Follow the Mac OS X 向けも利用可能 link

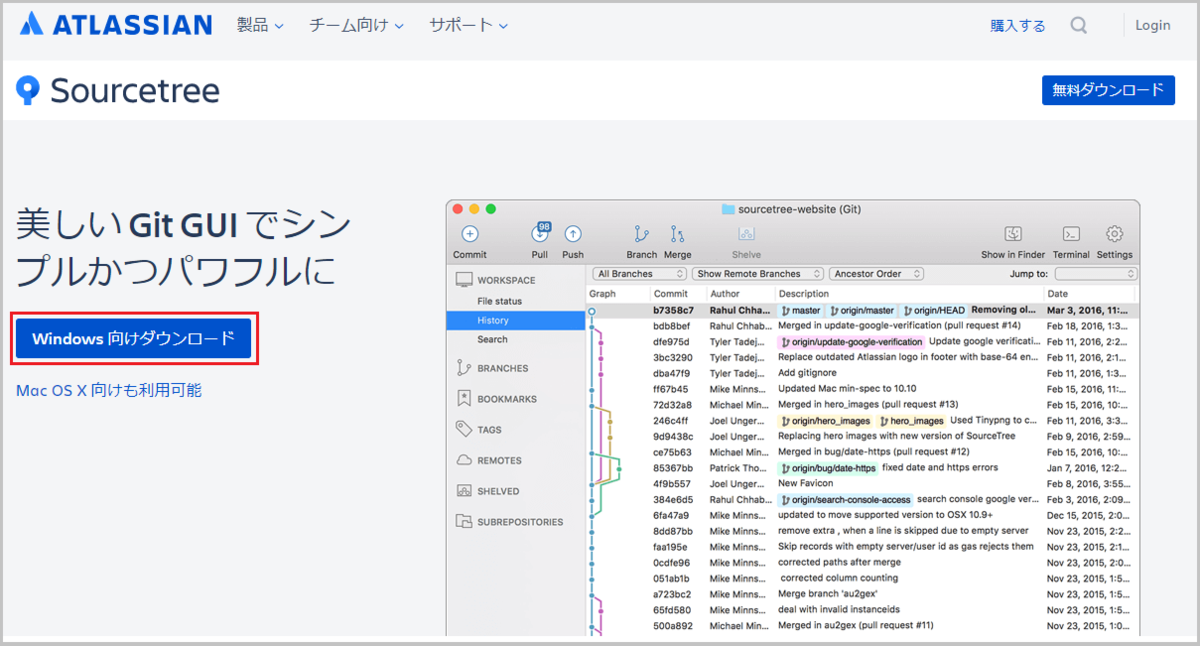pyautogui.click(x=109, y=391)
